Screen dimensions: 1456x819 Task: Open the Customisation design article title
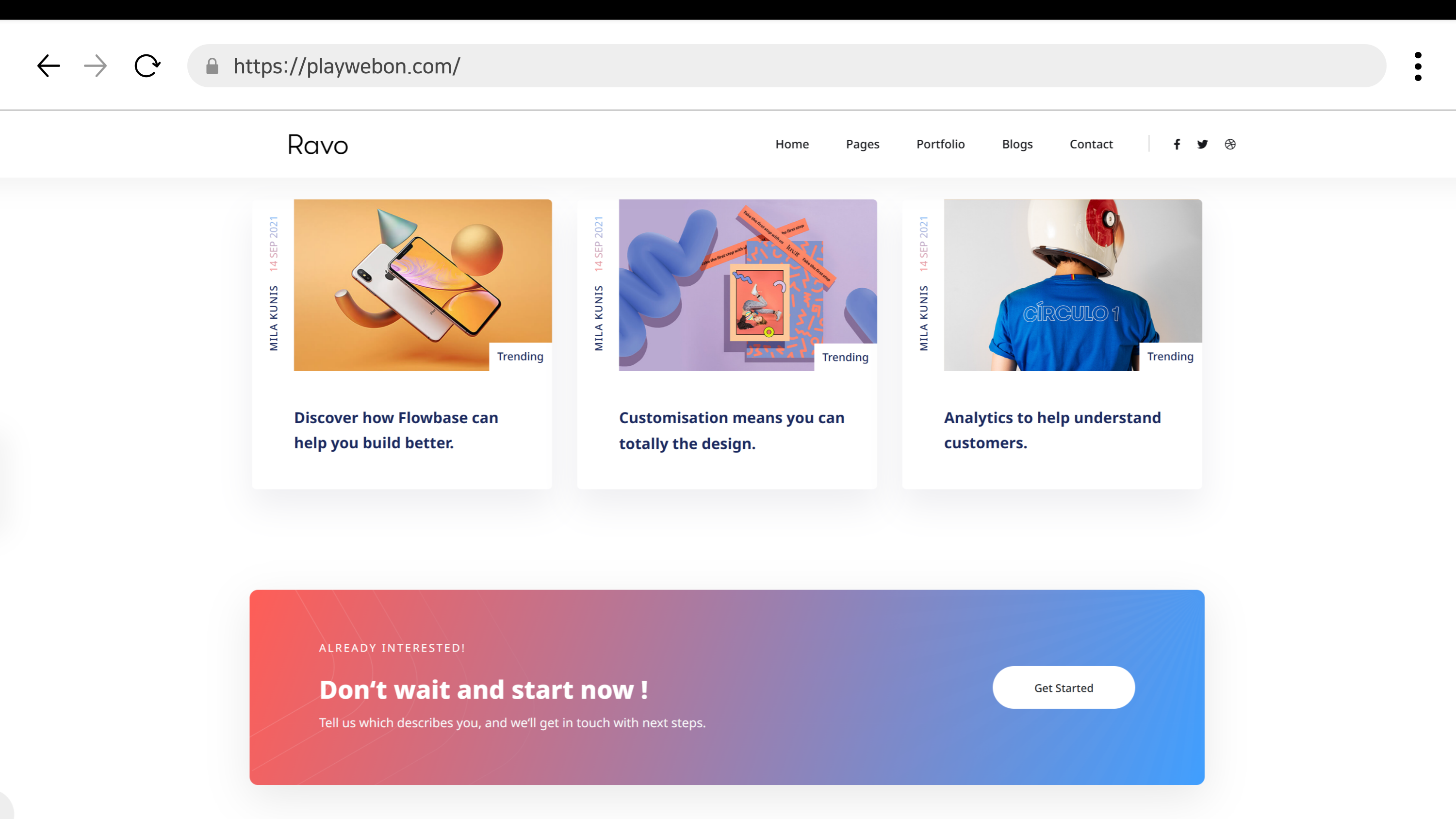coord(731,430)
